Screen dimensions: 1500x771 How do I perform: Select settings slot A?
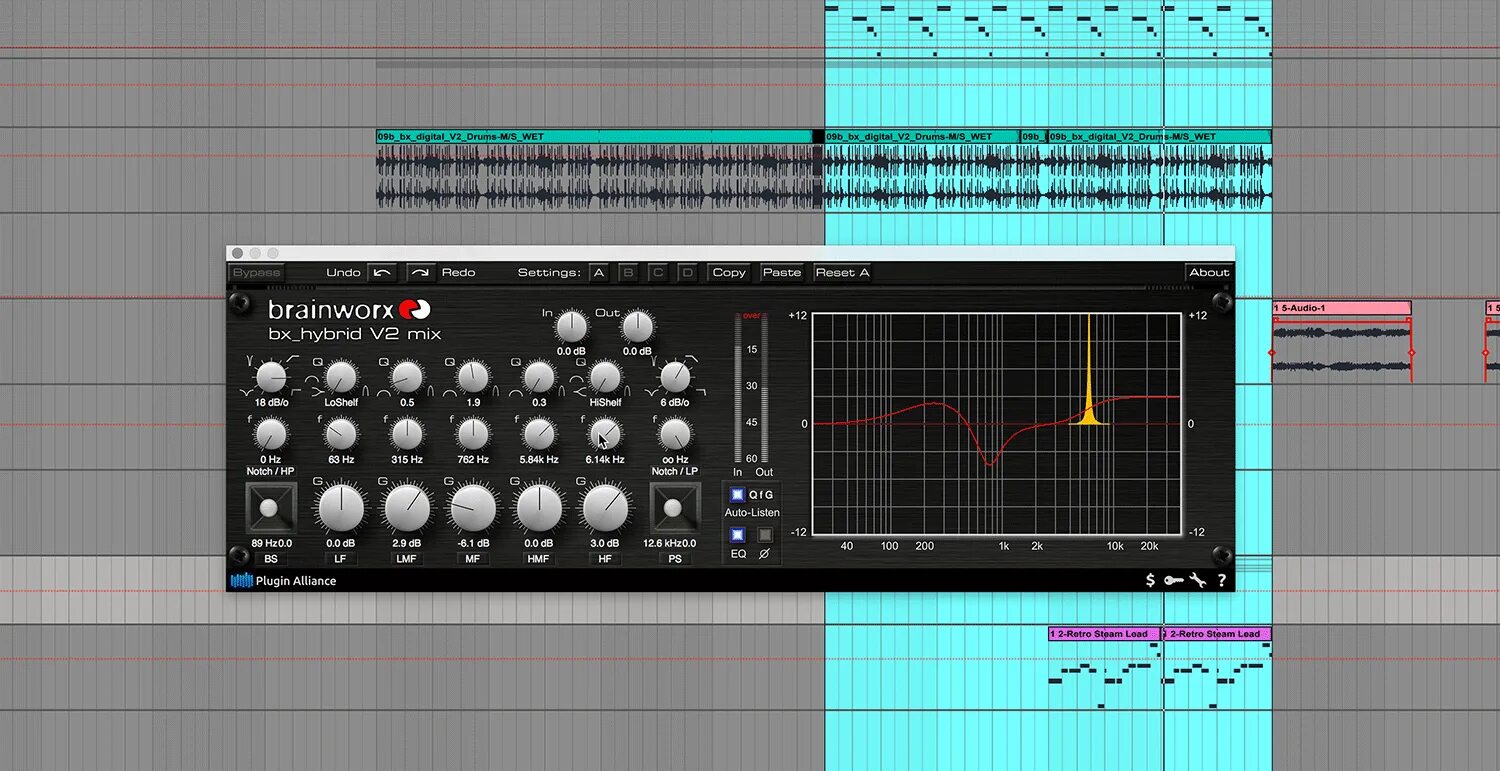point(598,272)
